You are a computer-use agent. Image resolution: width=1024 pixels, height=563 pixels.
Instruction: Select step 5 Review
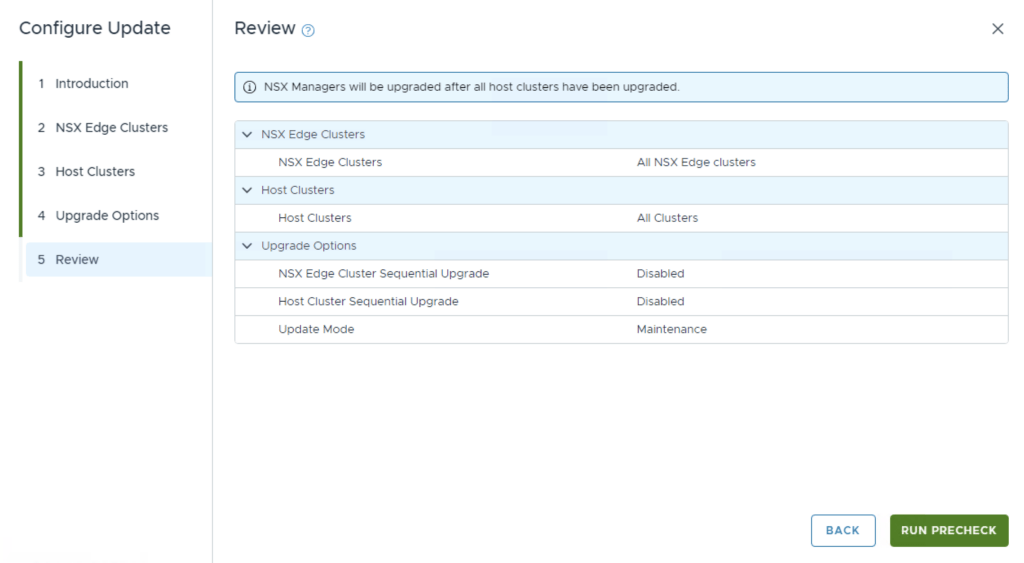click(x=77, y=260)
